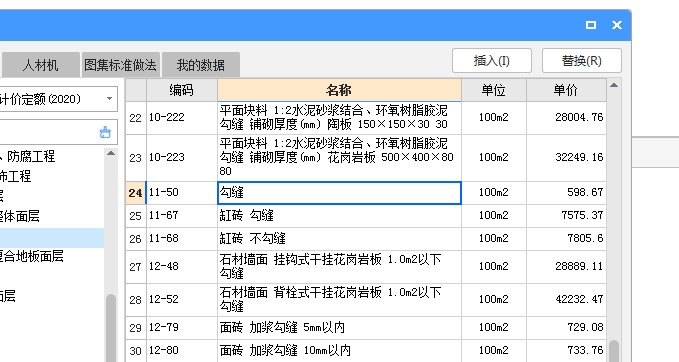Select the highlighted blue tree row

52,238
